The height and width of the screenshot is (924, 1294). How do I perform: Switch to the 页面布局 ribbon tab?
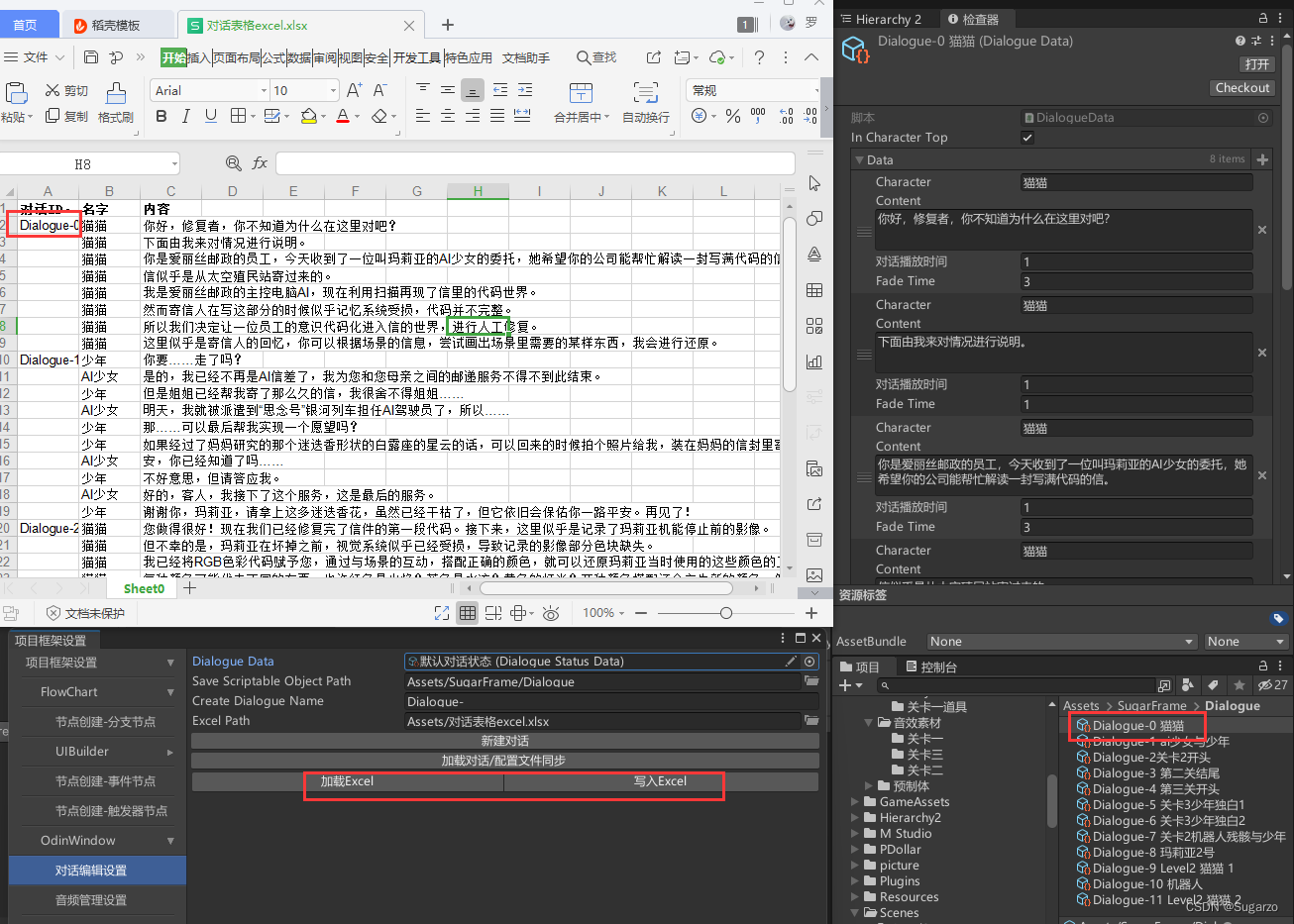236,57
